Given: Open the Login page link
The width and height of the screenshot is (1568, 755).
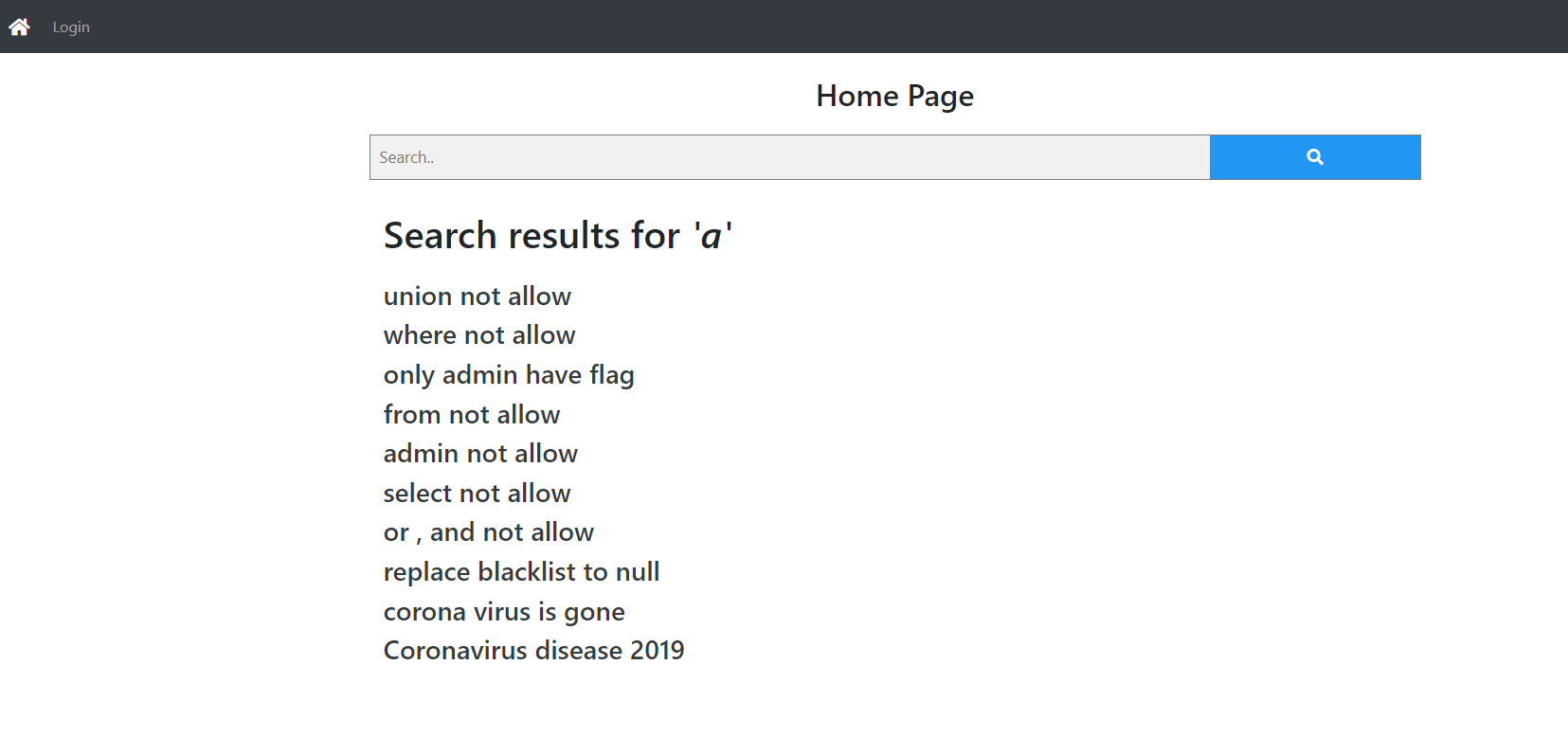Looking at the screenshot, I should click(71, 27).
